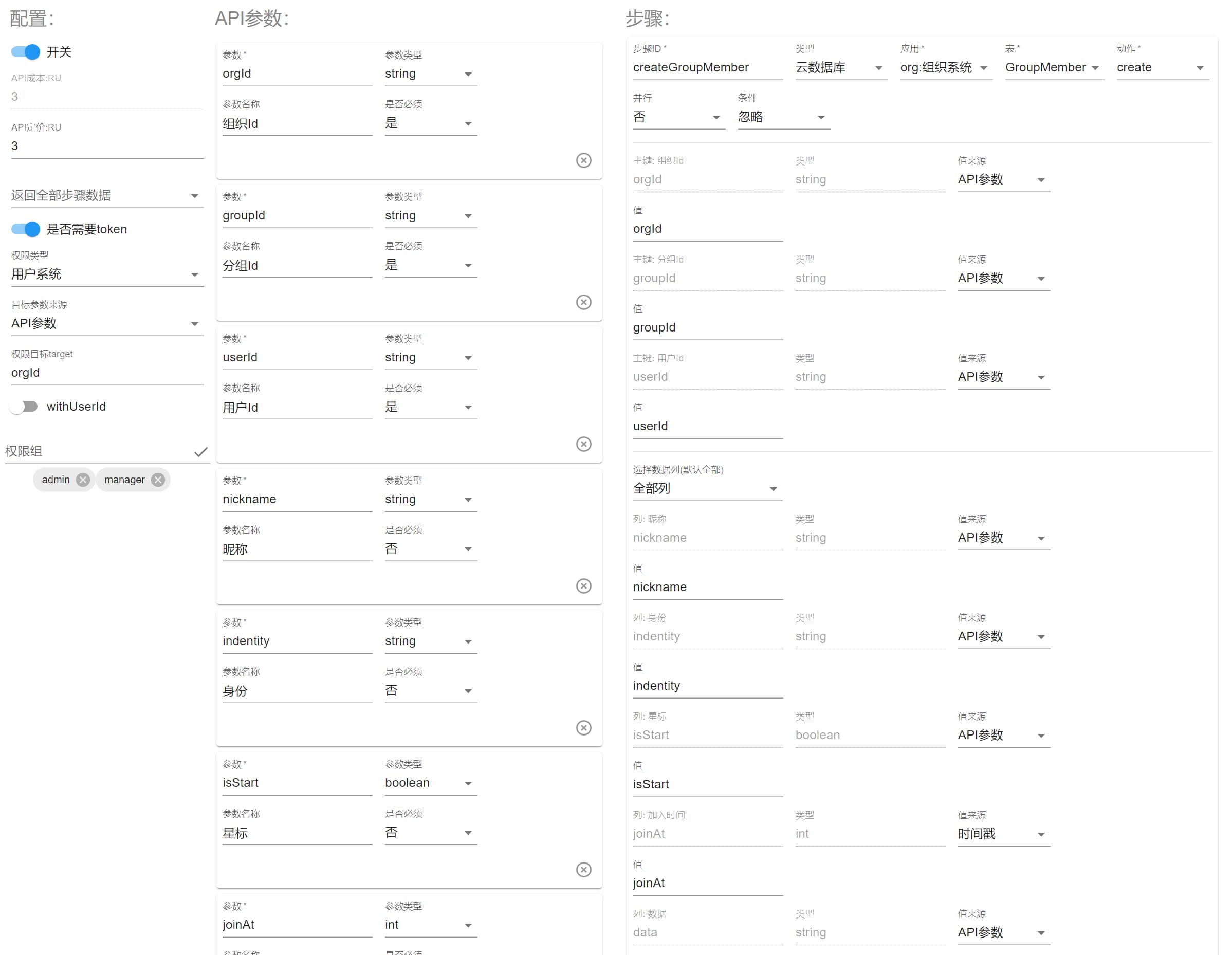
Task: Remove the orgId parameter card
Action: [583, 160]
